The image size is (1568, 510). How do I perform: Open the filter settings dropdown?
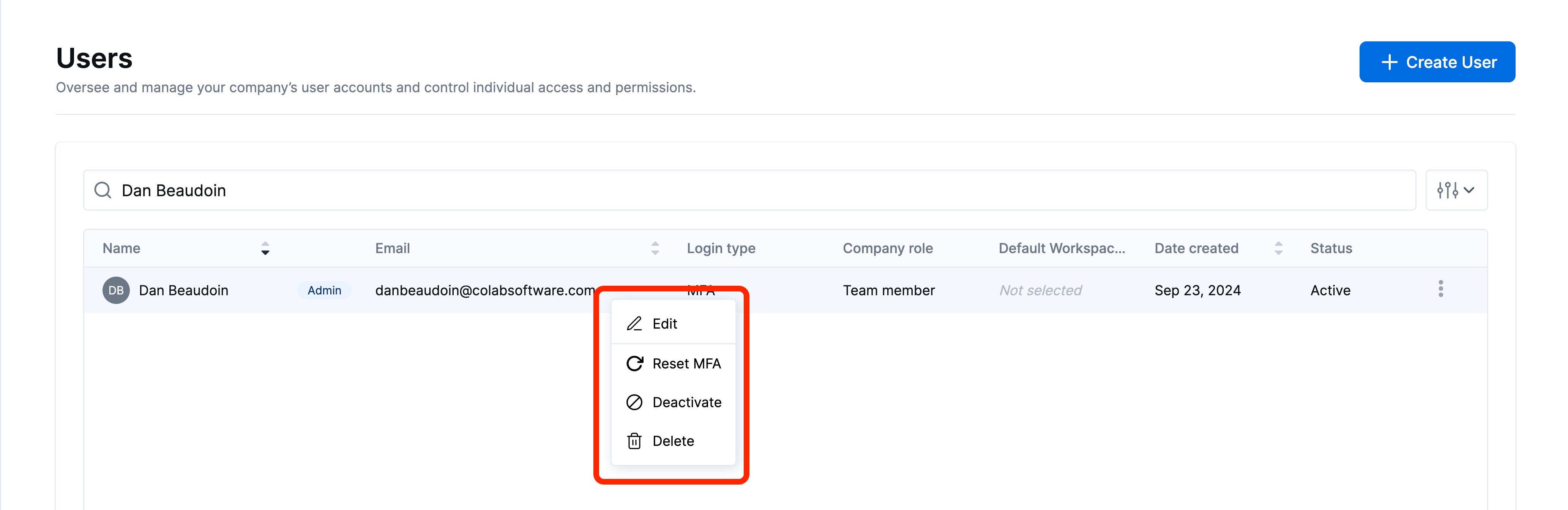click(1456, 190)
